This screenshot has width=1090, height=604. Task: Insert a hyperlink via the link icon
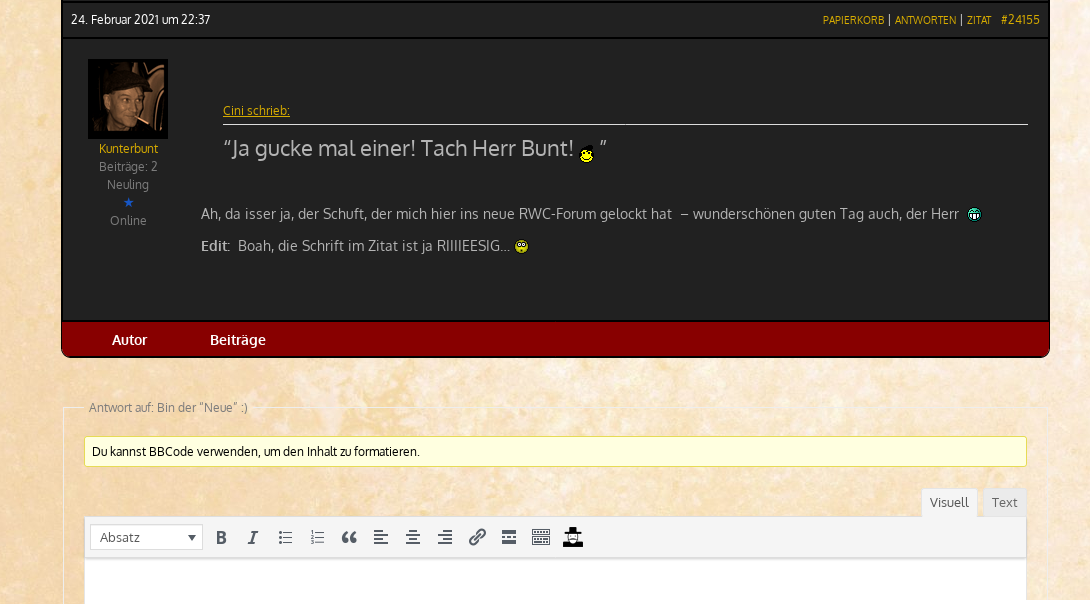[477, 537]
